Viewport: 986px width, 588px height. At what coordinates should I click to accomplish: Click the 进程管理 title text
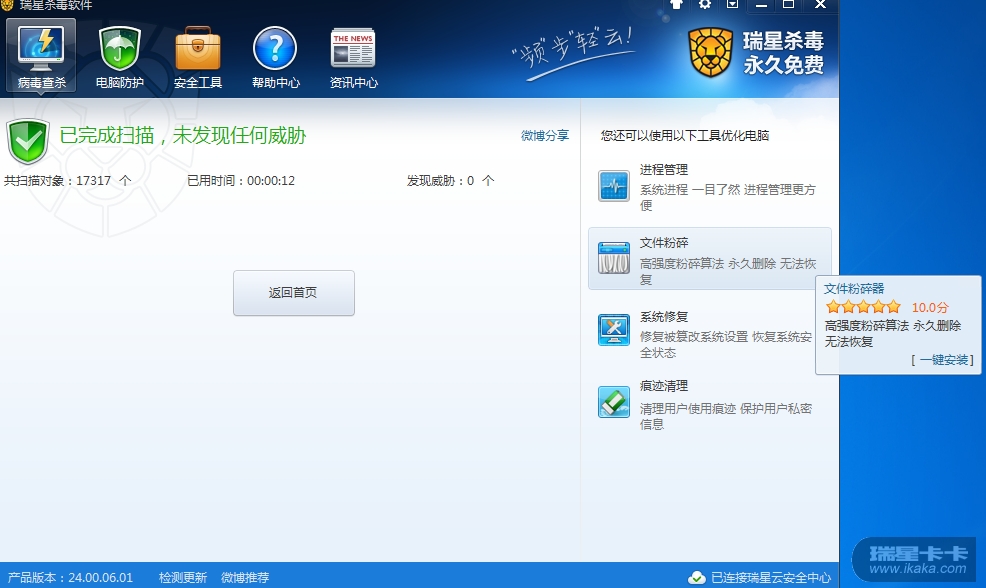pos(663,170)
